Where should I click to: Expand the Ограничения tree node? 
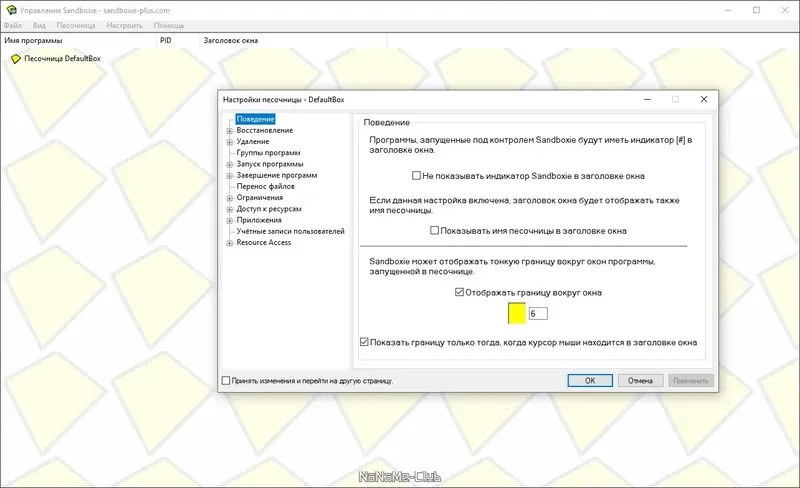230,199
